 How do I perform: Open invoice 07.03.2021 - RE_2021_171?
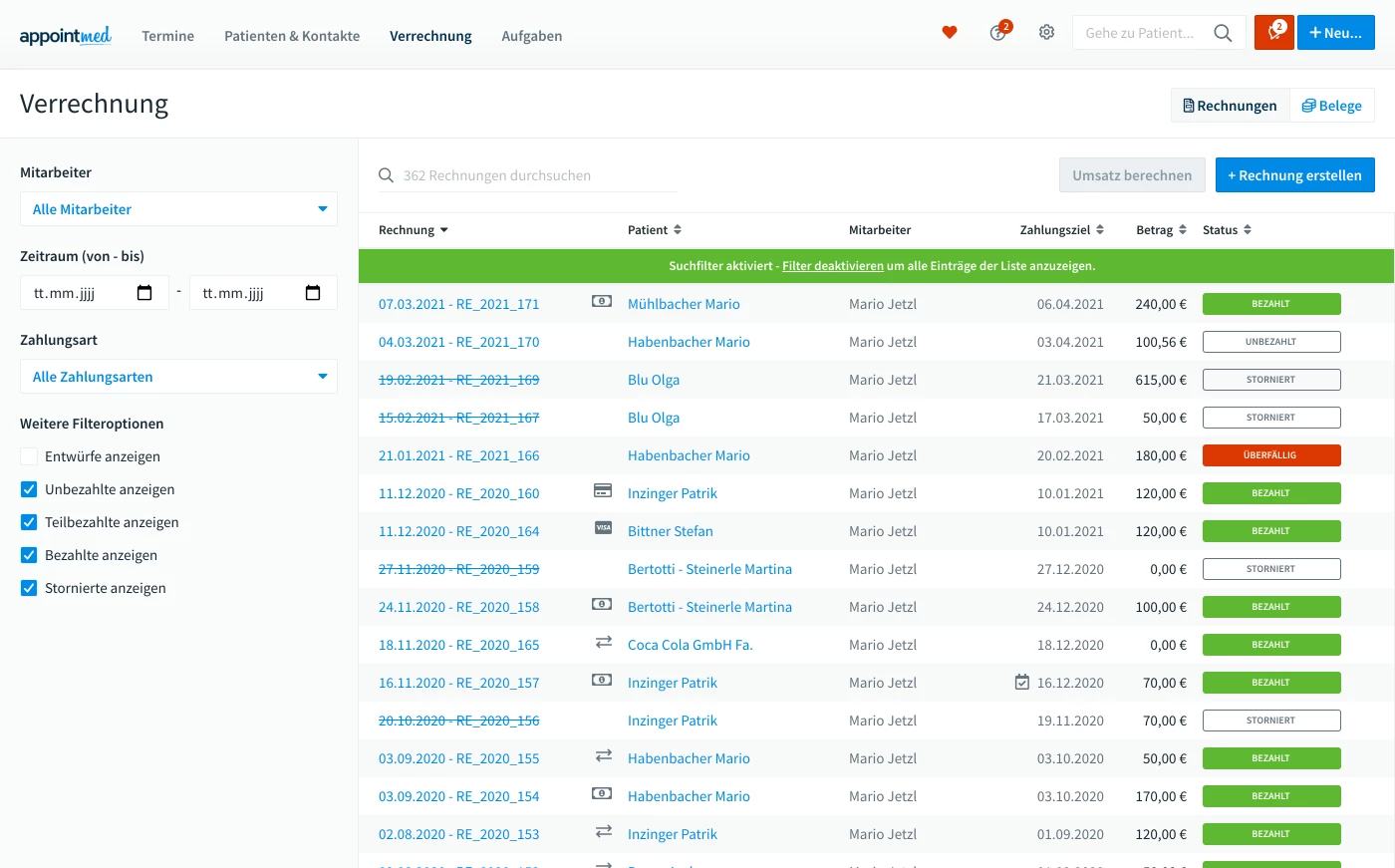tap(458, 304)
